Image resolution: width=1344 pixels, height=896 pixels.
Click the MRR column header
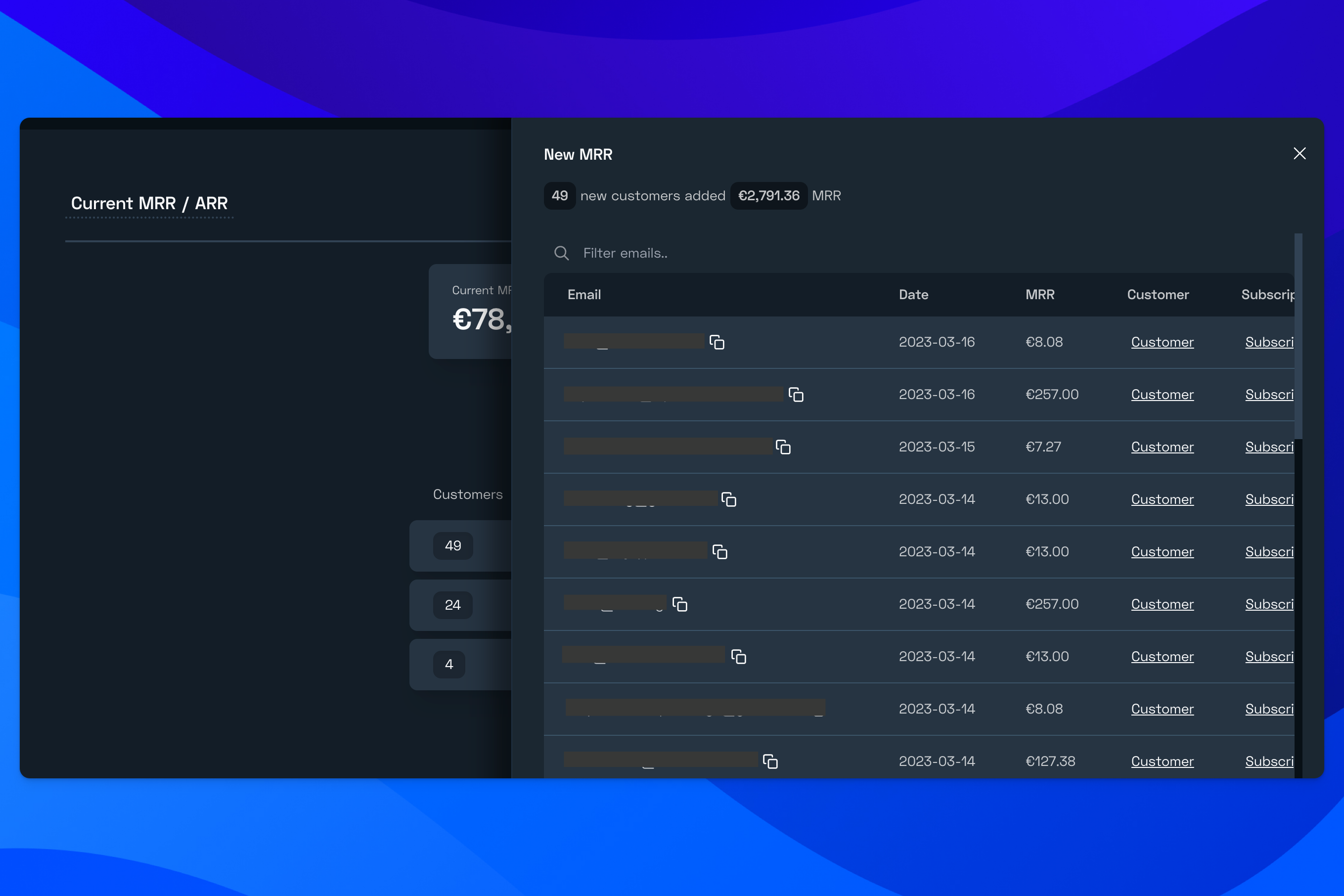tap(1040, 295)
